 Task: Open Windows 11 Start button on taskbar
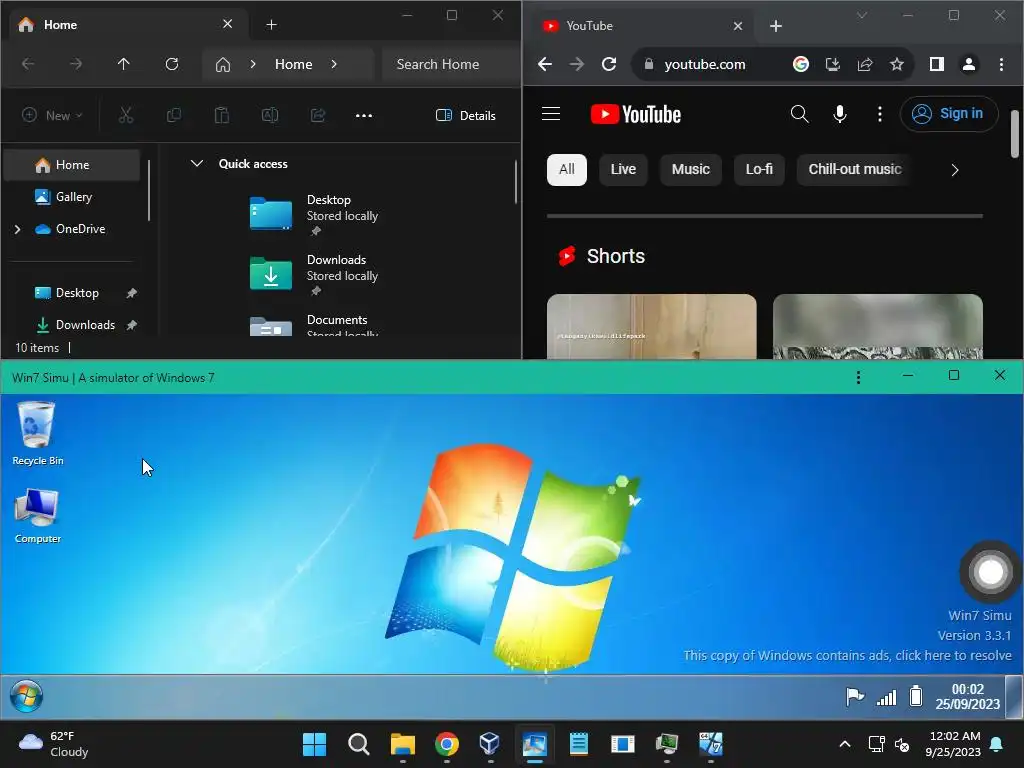tap(314, 744)
